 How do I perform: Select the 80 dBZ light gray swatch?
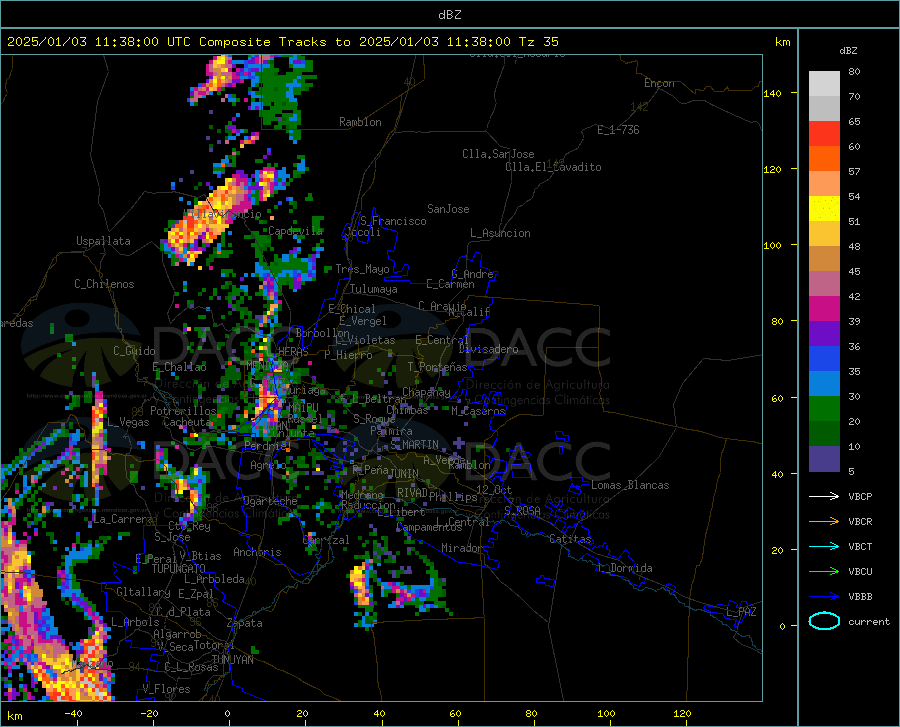tap(824, 84)
